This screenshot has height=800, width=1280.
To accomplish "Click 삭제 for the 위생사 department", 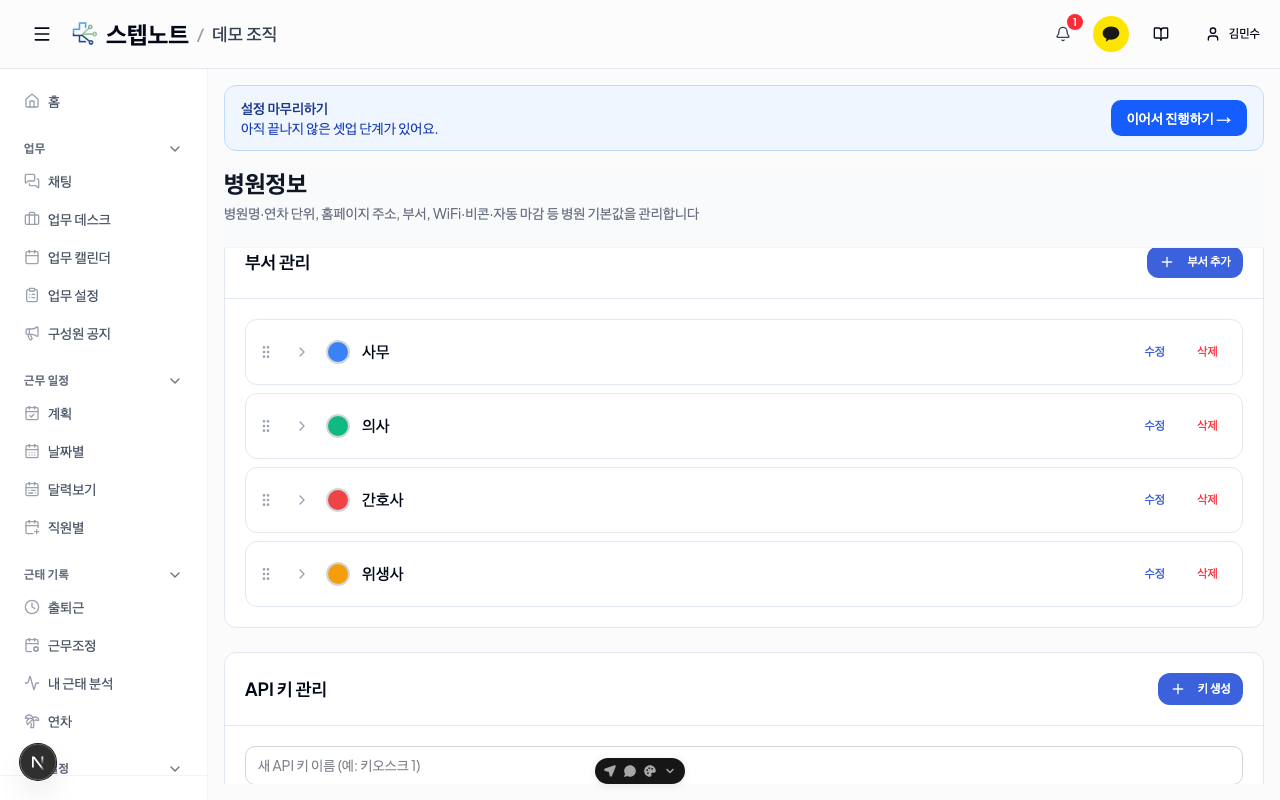I will (x=1207, y=574).
